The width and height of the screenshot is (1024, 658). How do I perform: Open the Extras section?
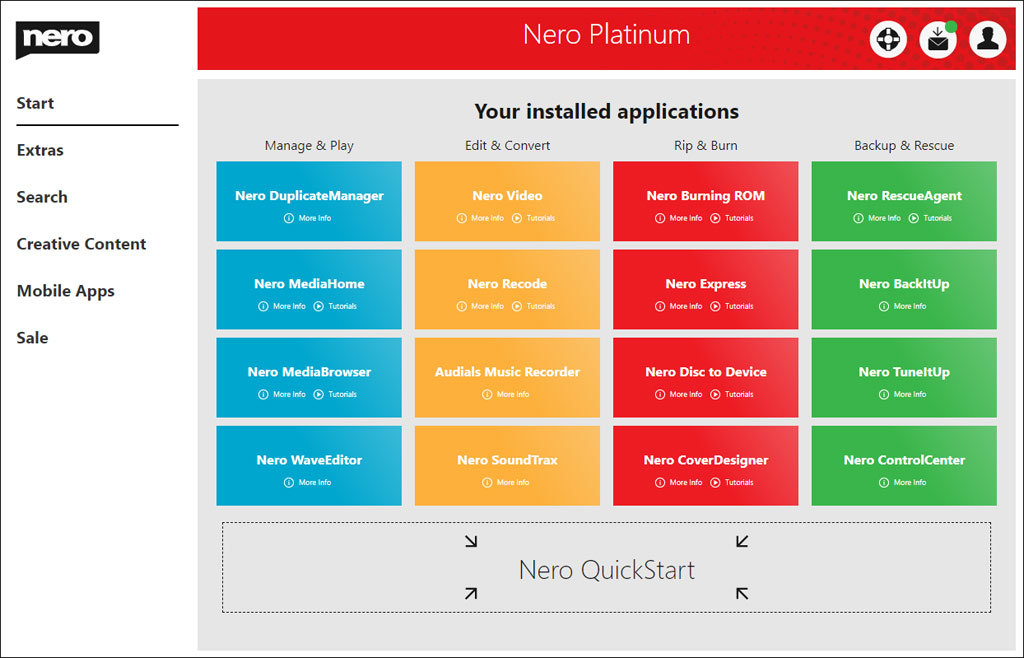[x=40, y=150]
